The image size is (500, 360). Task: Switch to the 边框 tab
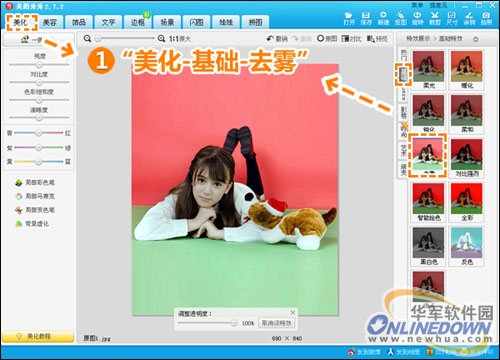pyautogui.click(x=138, y=22)
